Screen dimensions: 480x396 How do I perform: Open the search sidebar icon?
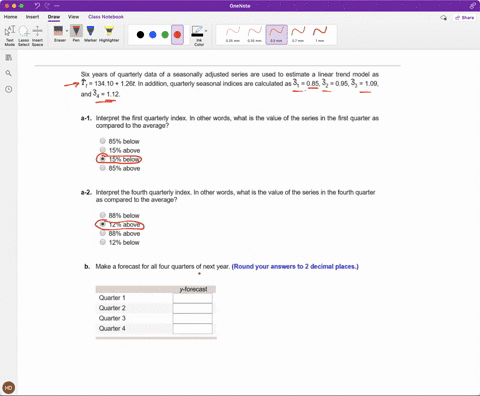(x=9, y=73)
